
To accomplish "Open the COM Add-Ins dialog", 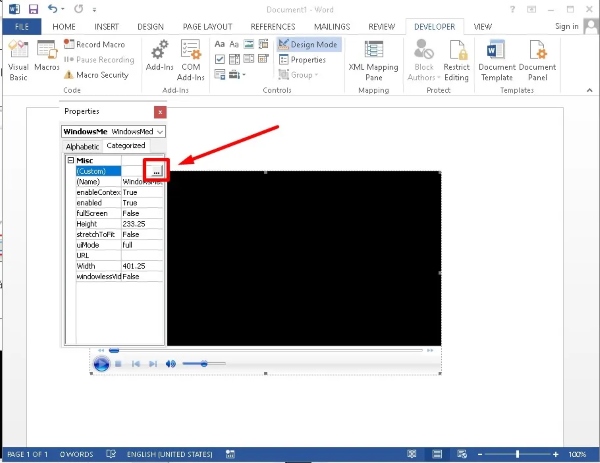I will 190,58.
